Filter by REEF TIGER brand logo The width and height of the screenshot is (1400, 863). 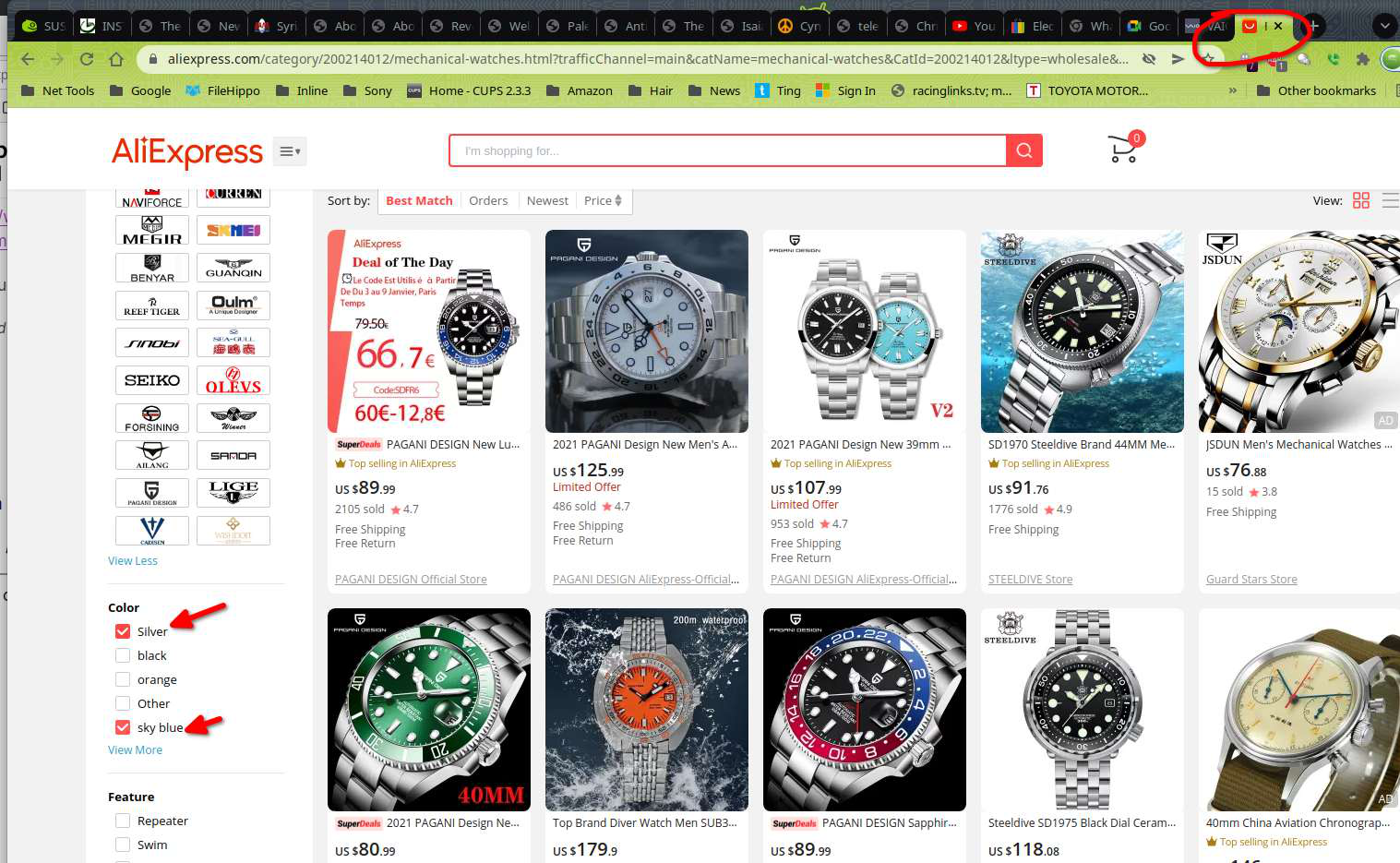coord(152,306)
